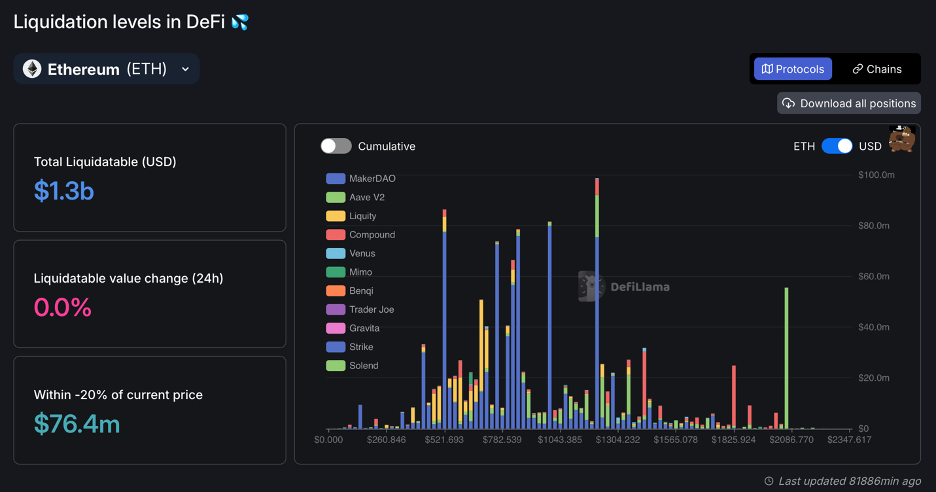
Task: Toggle Benqi legend entry
Action: click(x=350, y=291)
